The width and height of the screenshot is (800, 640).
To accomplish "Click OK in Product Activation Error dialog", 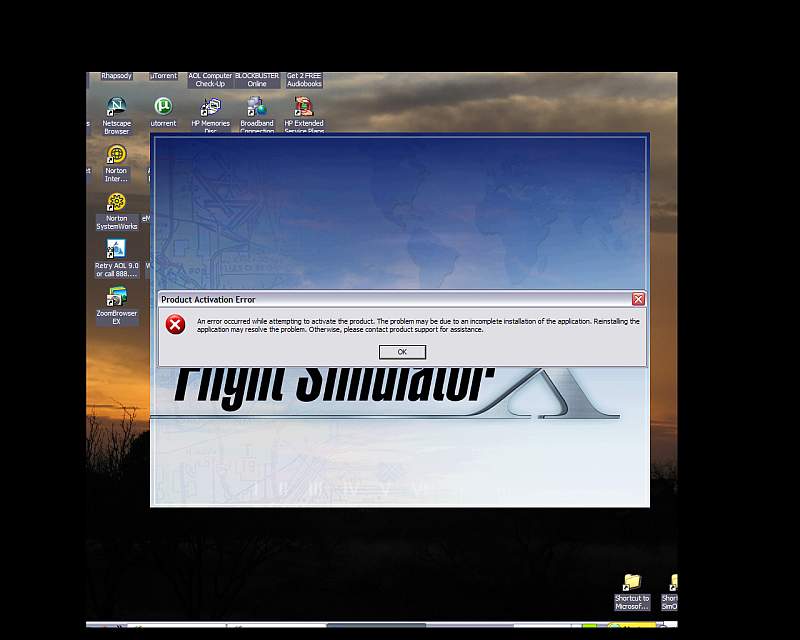I will (x=402, y=352).
